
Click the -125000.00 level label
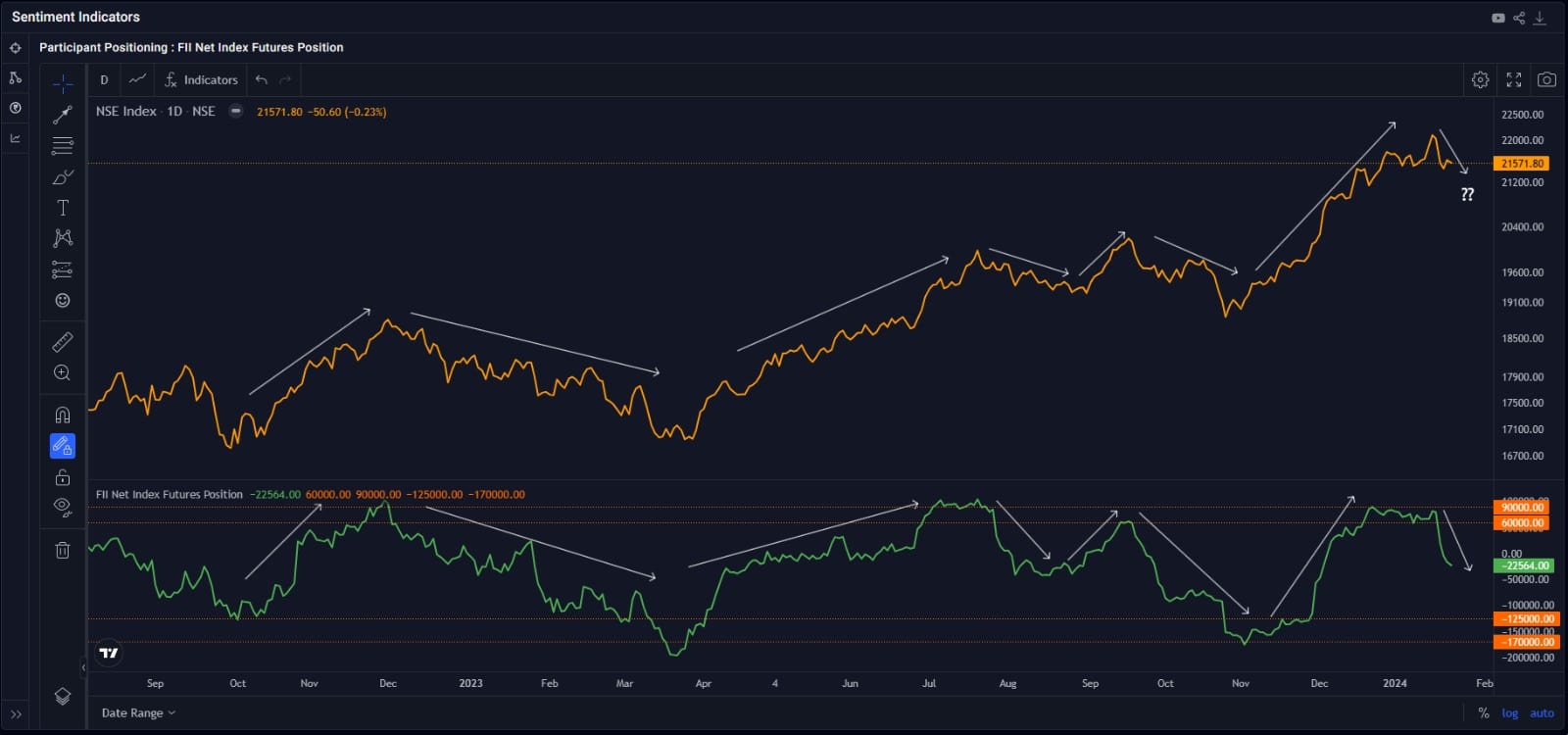[1525, 618]
